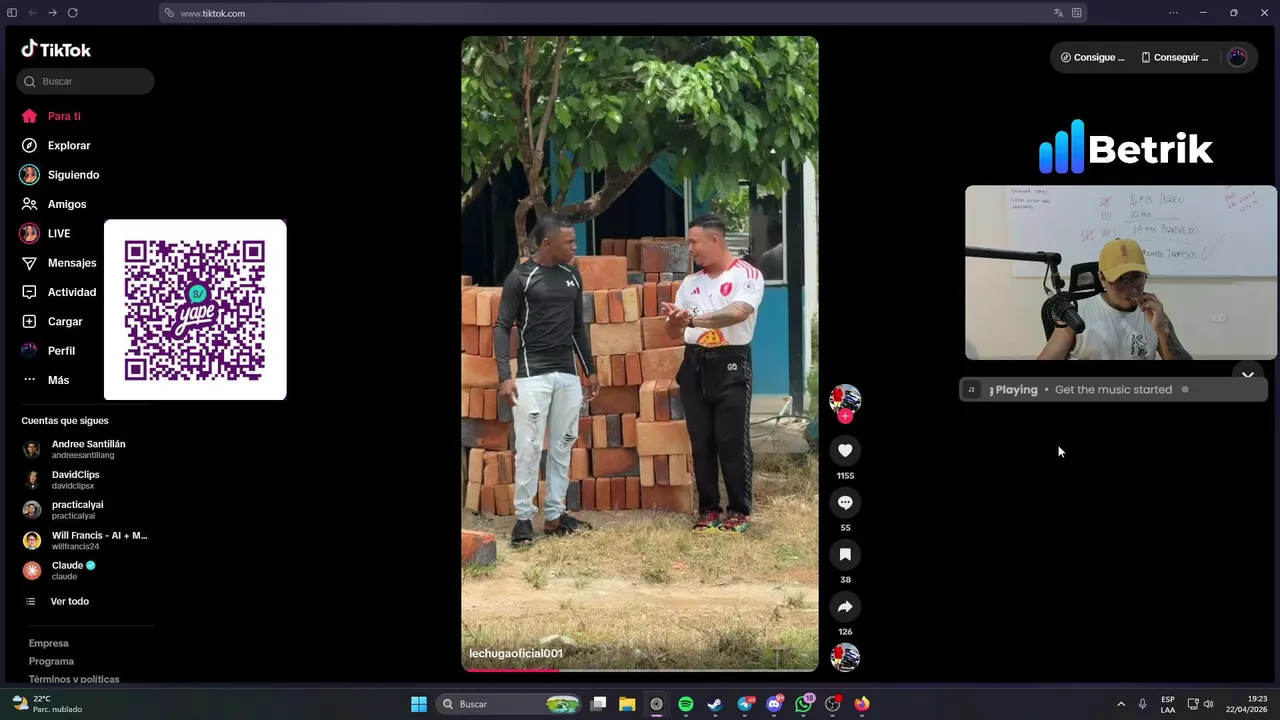1280x720 pixels.
Task: Open File Explorer from taskbar
Action: [627, 704]
